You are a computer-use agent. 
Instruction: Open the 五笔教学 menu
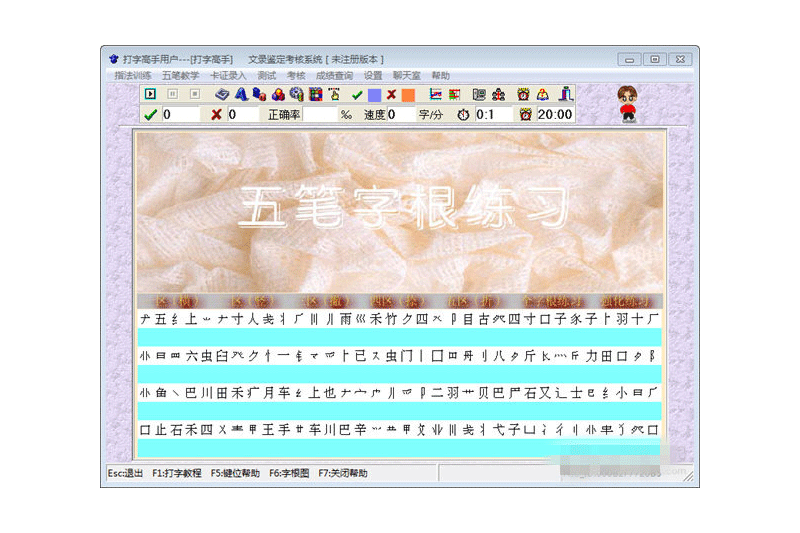point(180,75)
